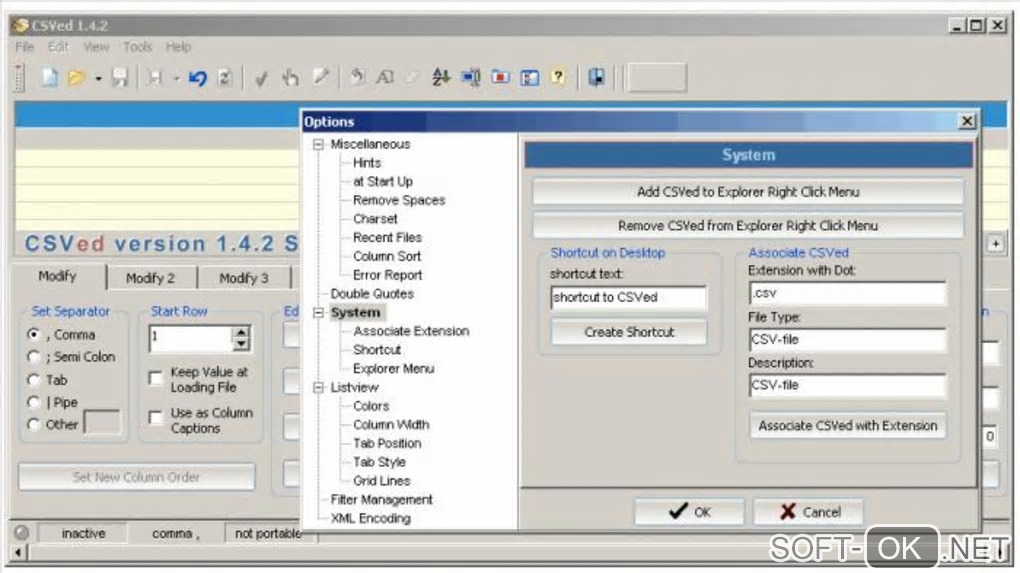Click the Save As icon in toolbar
The height and width of the screenshot is (573, 1020).
155,78
